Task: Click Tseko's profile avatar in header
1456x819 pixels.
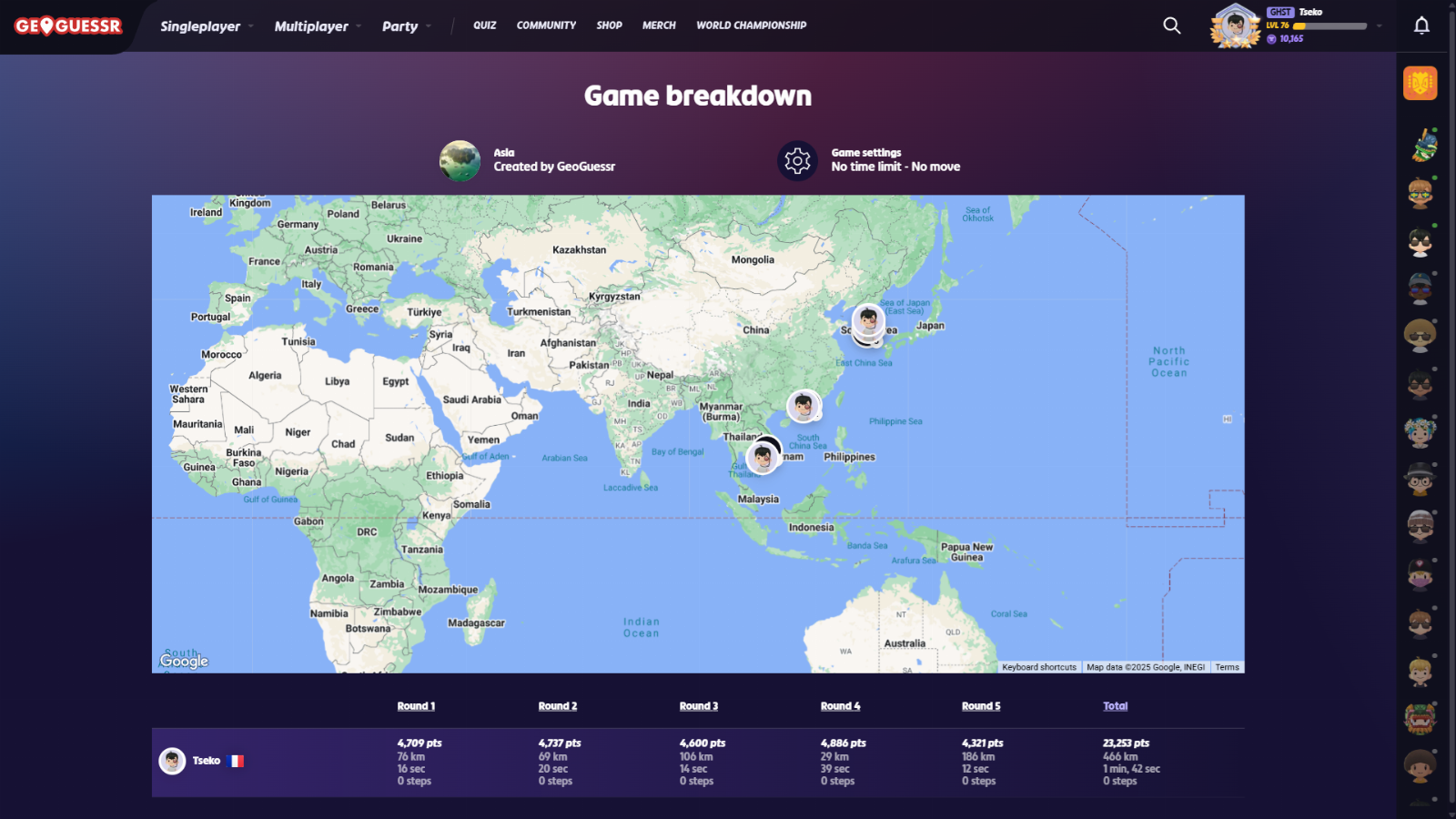Action: tap(1235, 25)
